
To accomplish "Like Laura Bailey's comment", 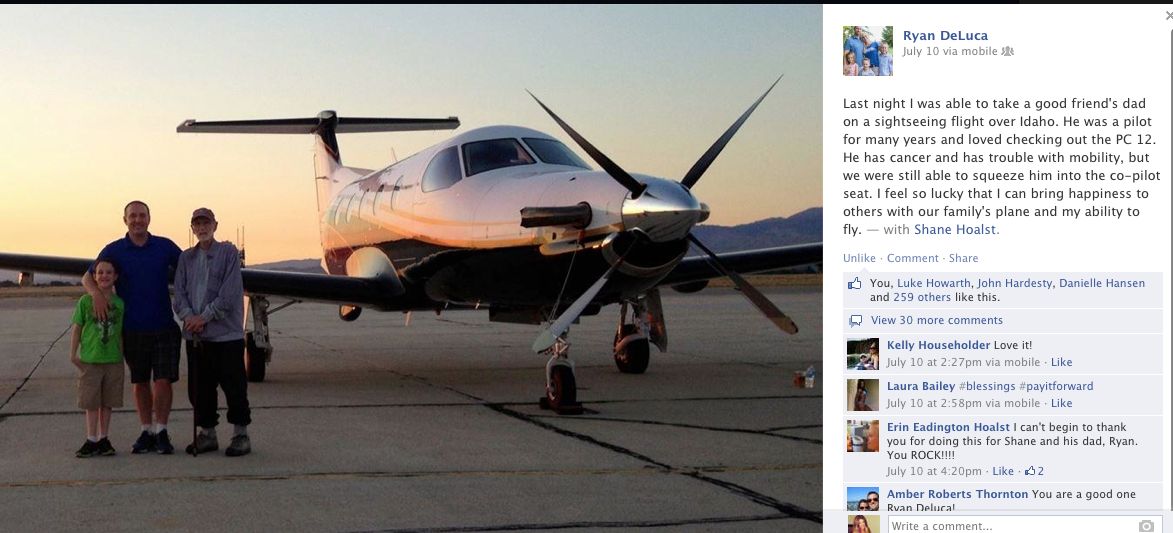I will [x=1061, y=403].
